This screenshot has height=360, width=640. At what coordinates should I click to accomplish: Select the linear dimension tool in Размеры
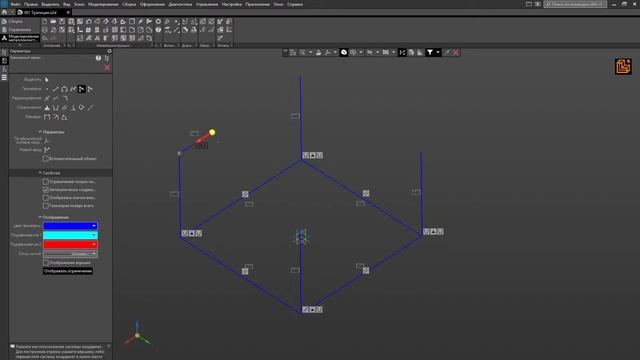point(47,117)
